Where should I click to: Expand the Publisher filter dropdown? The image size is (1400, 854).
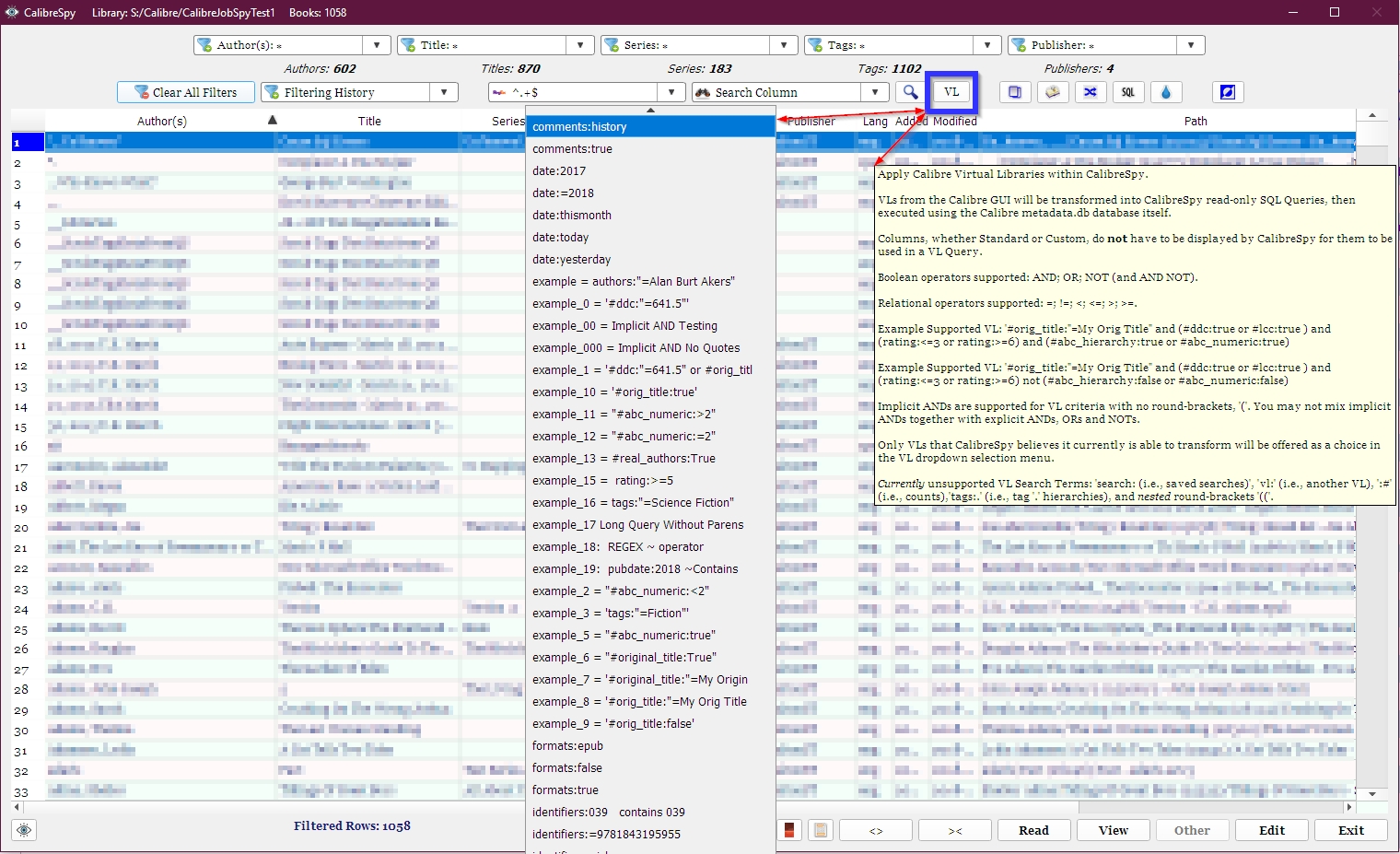pos(1190,45)
